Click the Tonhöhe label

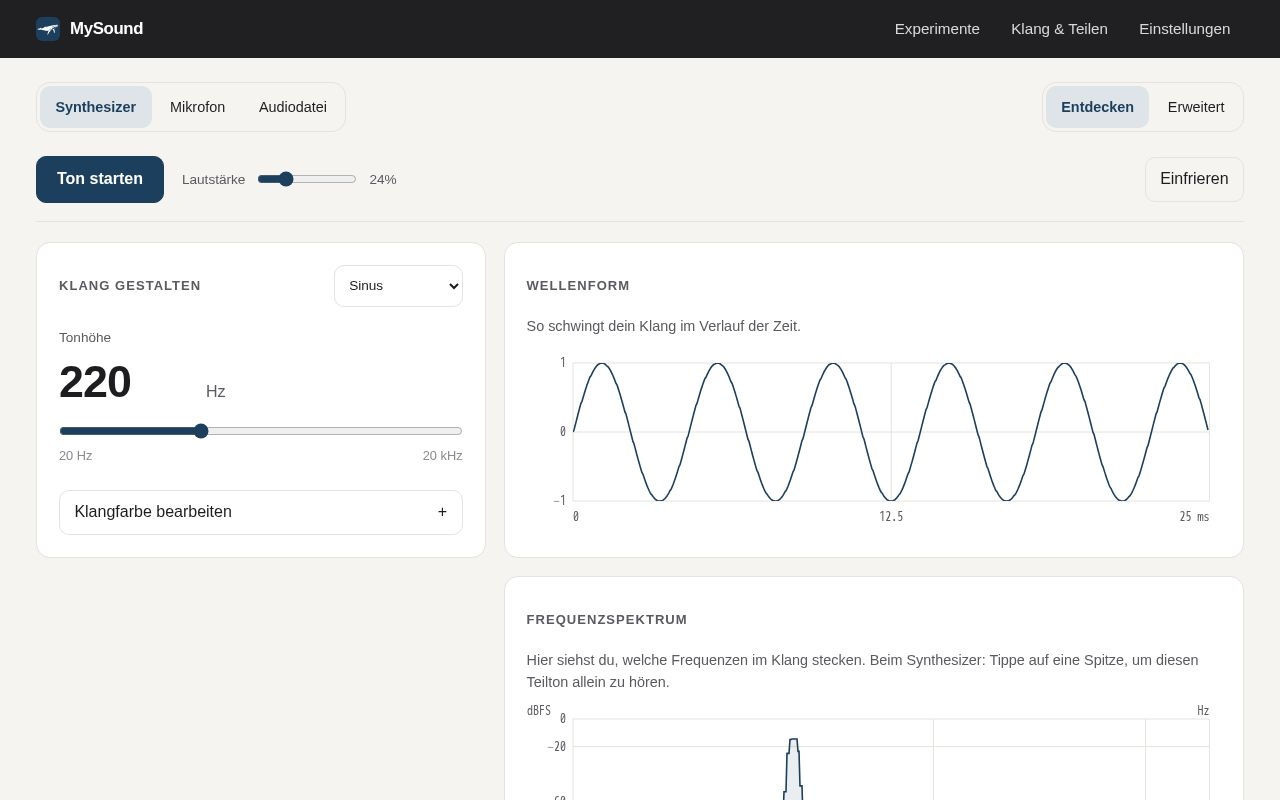tap(85, 338)
